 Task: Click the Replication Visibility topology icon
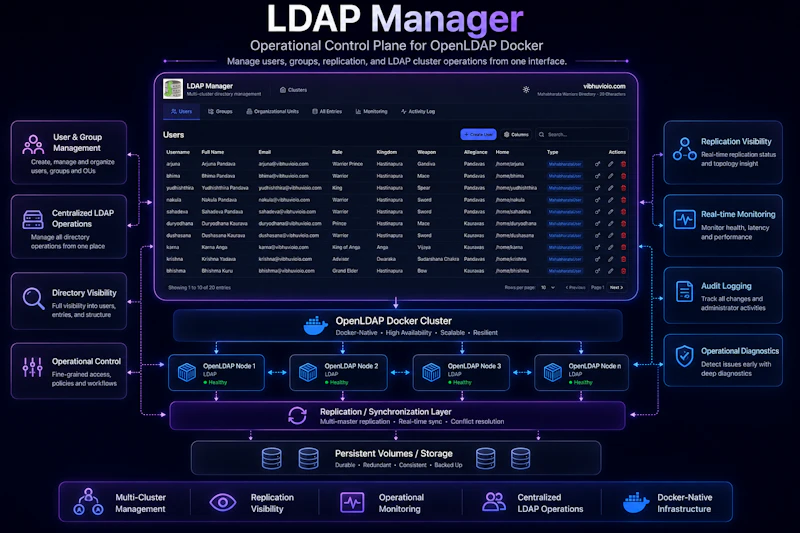(684, 148)
